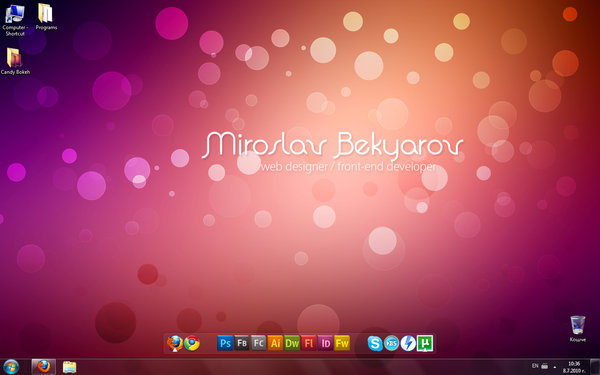Open Adobe Flash in the dock

pyautogui.click(x=309, y=343)
